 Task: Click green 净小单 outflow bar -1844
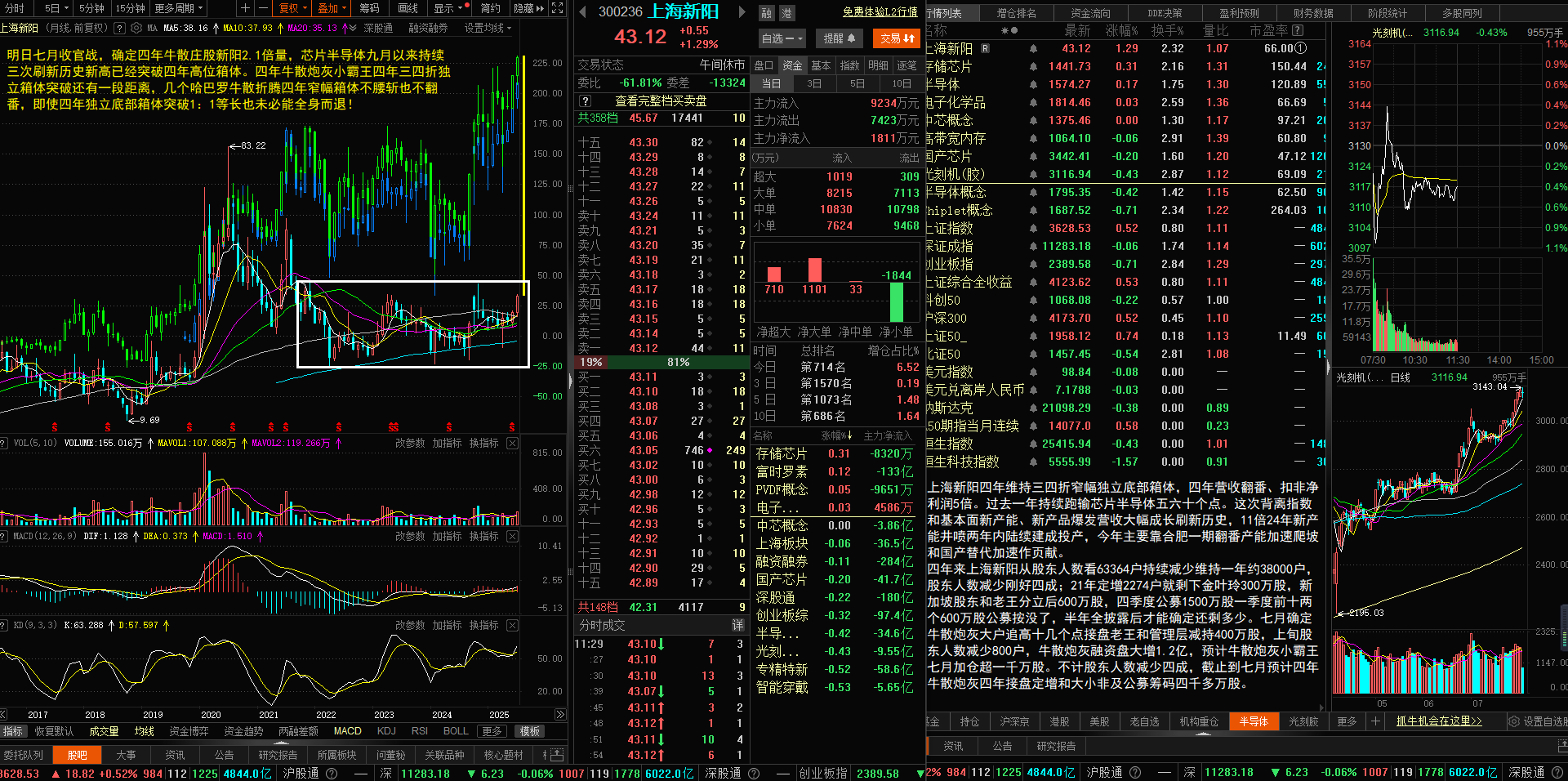896,302
